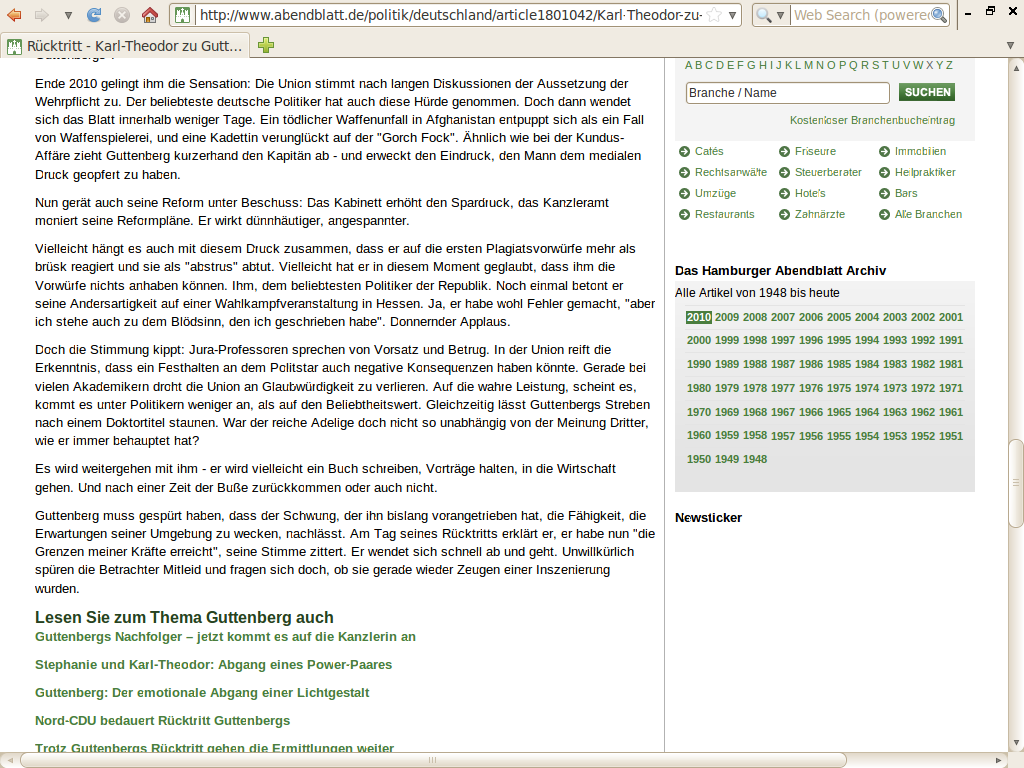Go to the home page icon
This screenshot has height=768, width=1024.
pos(150,14)
